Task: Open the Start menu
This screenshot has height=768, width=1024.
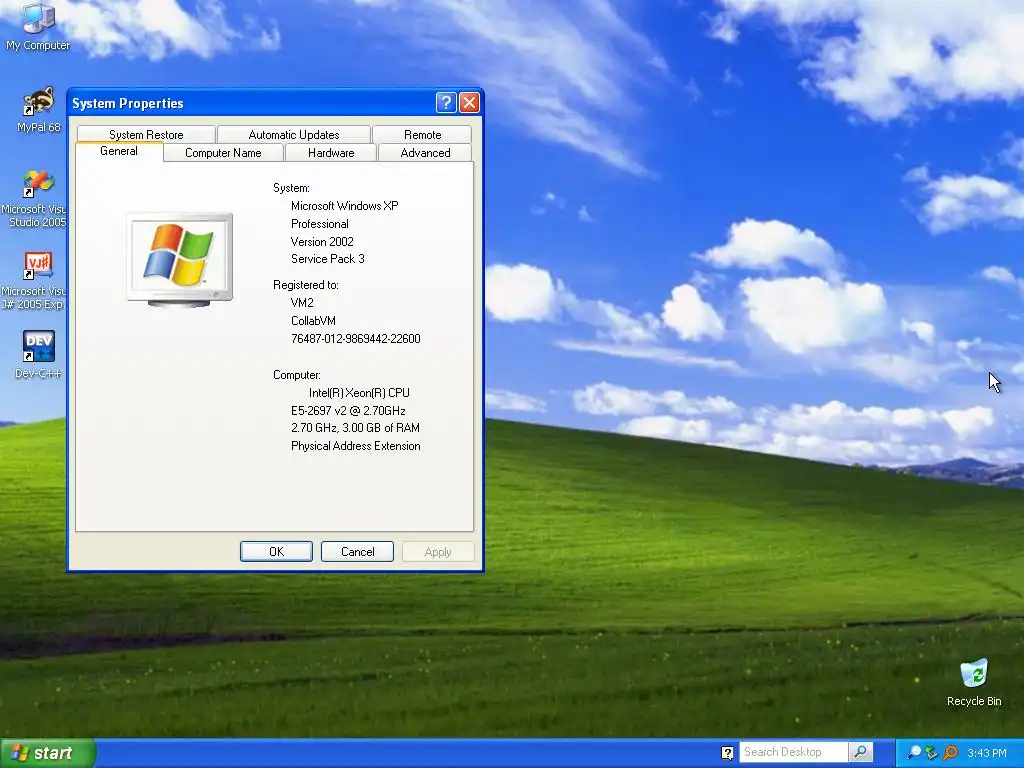Action: tap(47, 753)
